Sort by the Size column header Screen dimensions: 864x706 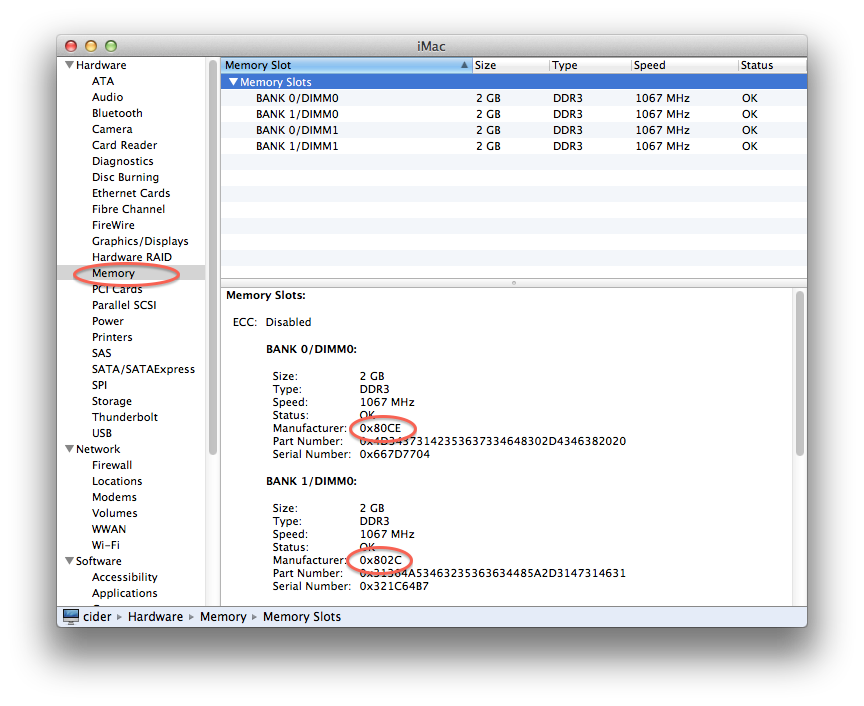510,65
